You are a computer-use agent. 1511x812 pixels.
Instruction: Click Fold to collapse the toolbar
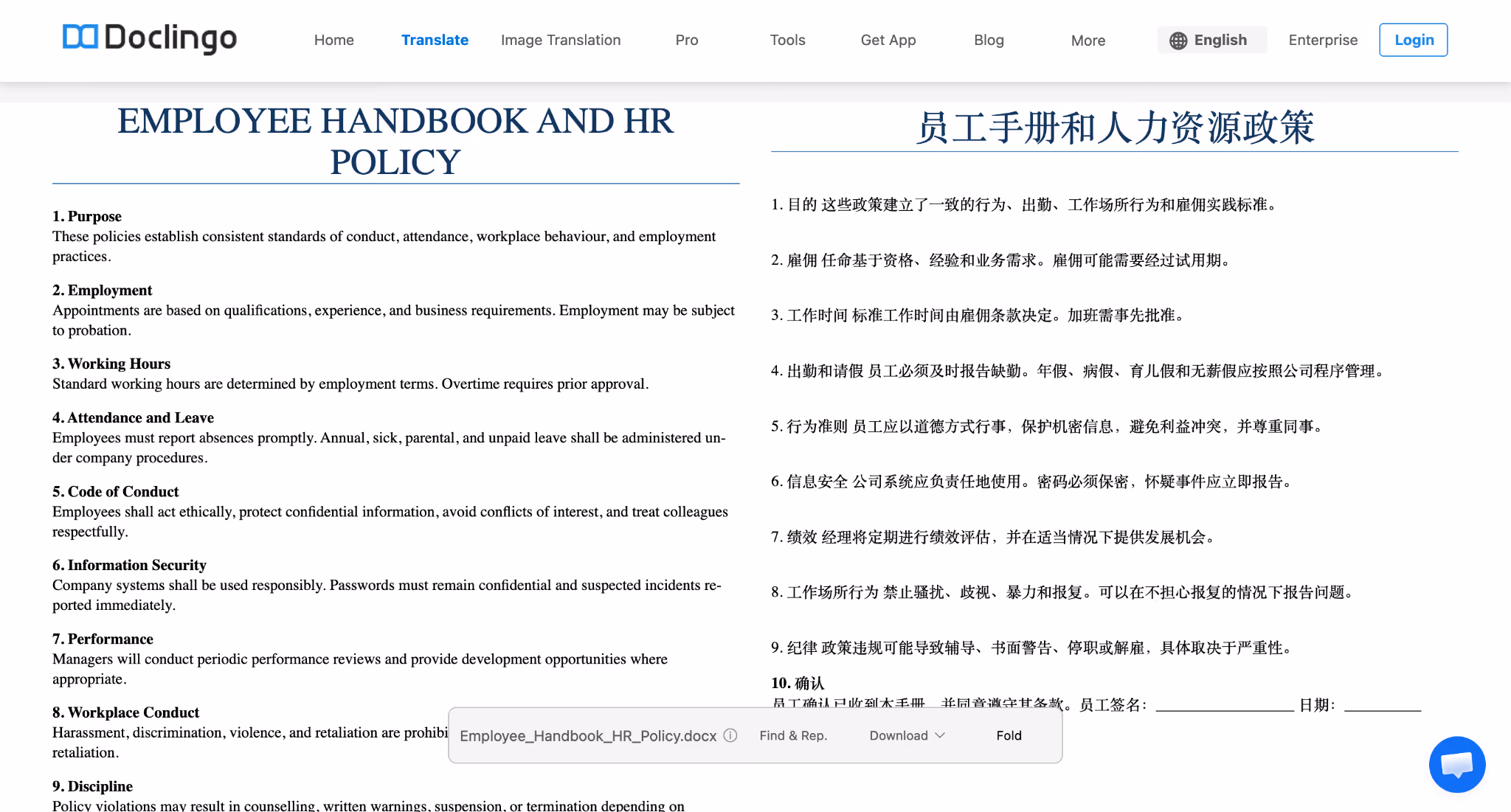pyautogui.click(x=1009, y=735)
